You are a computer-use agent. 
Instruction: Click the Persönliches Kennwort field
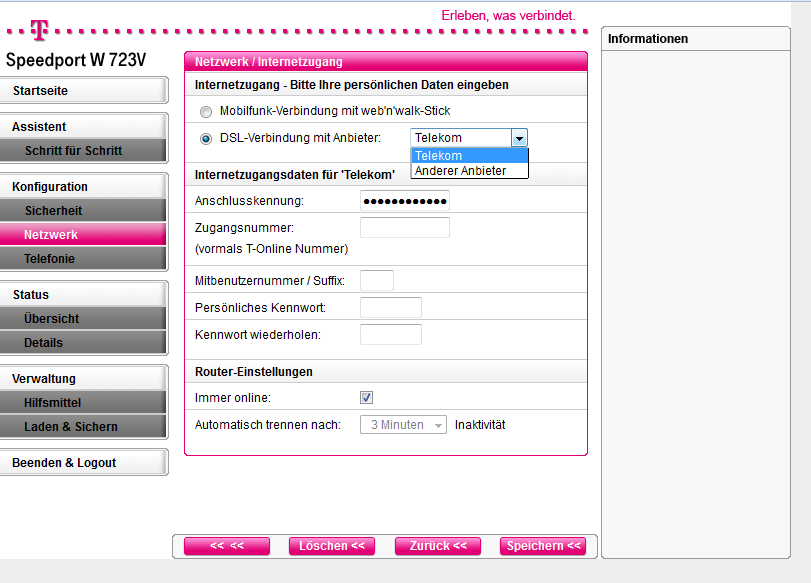point(391,307)
